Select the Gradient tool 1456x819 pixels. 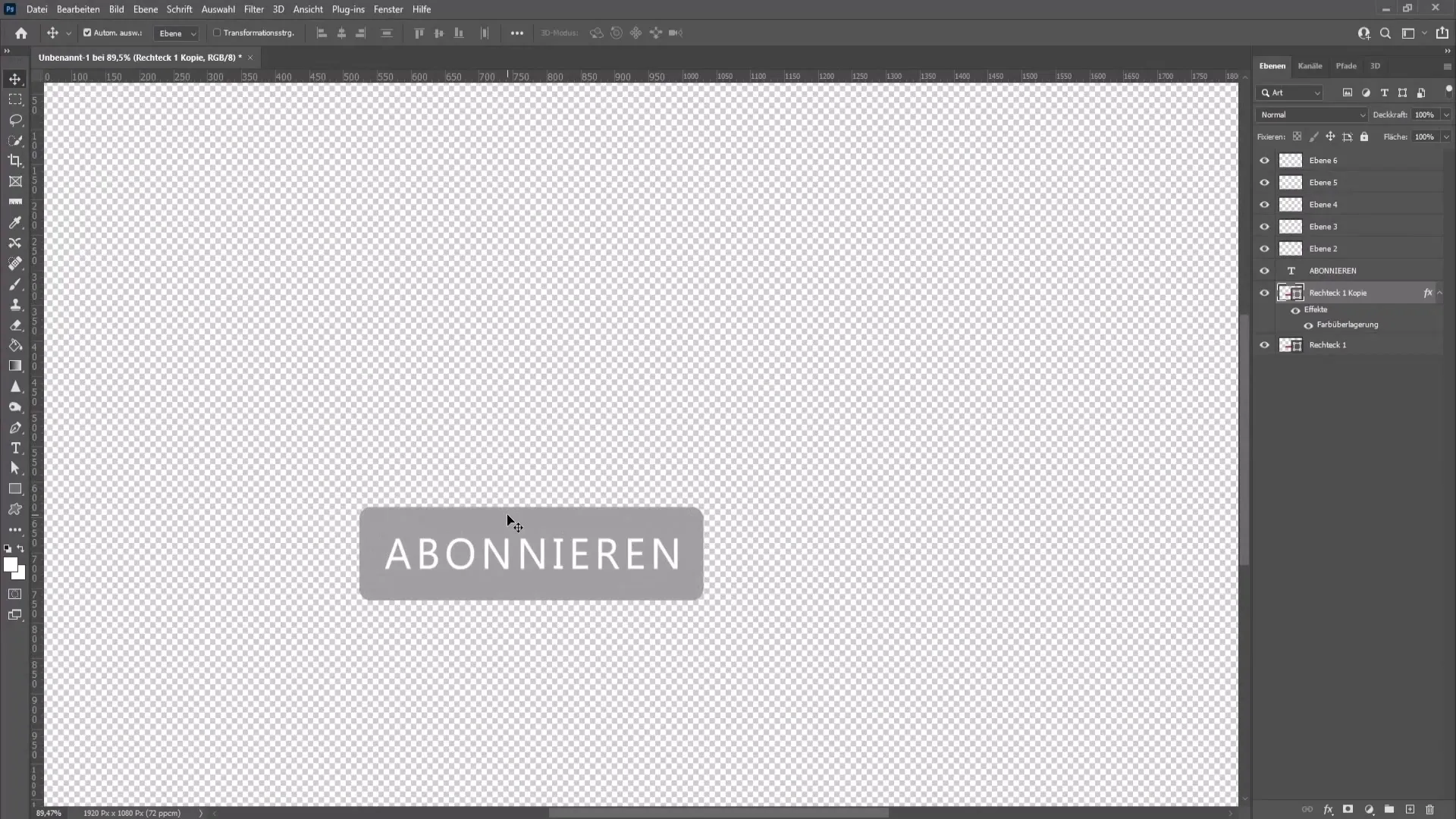pyautogui.click(x=15, y=366)
